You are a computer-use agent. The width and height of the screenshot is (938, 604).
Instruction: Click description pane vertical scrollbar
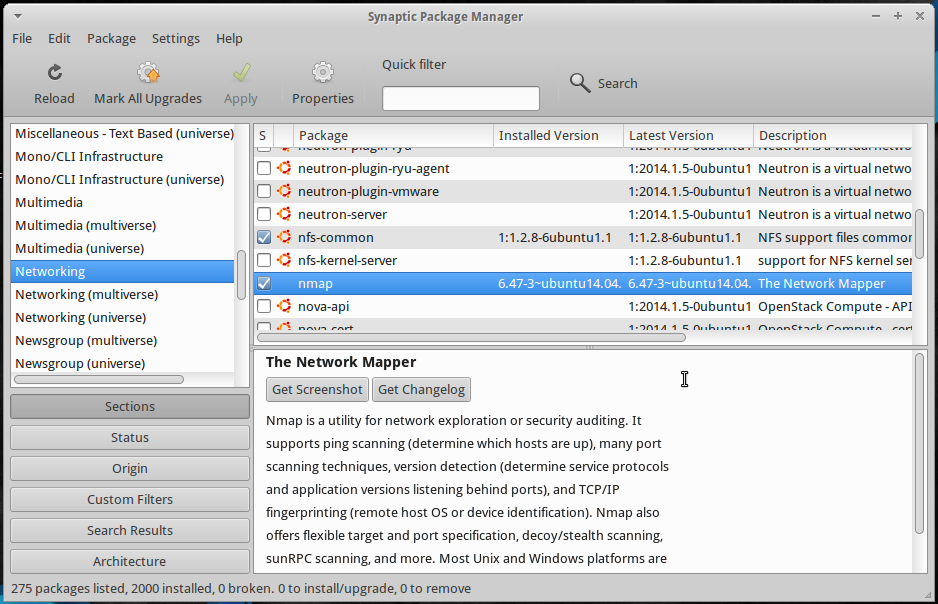(x=919, y=444)
